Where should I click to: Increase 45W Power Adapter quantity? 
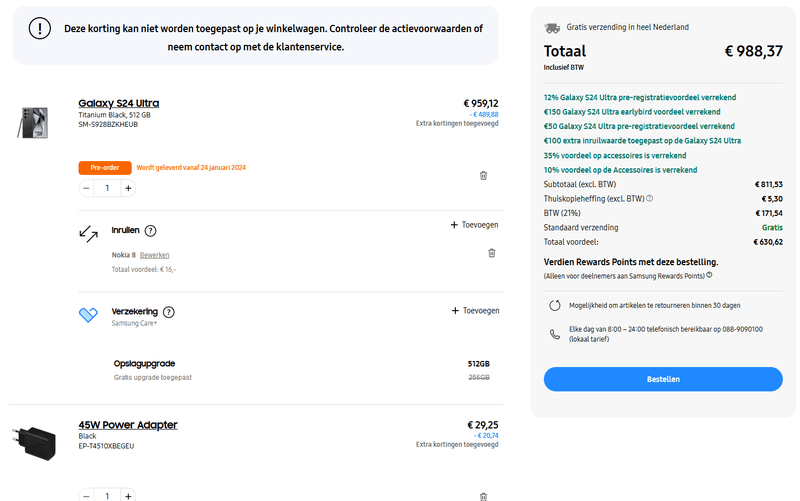click(x=128, y=495)
